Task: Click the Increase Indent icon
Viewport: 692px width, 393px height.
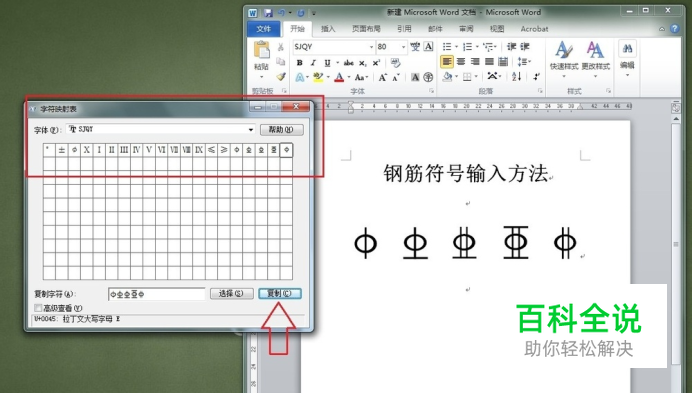Action: point(525,47)
